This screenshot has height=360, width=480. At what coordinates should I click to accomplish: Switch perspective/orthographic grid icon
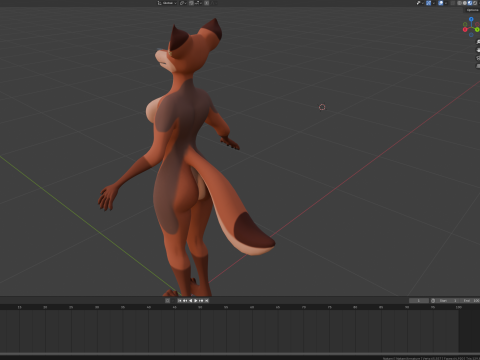[478, 66]
